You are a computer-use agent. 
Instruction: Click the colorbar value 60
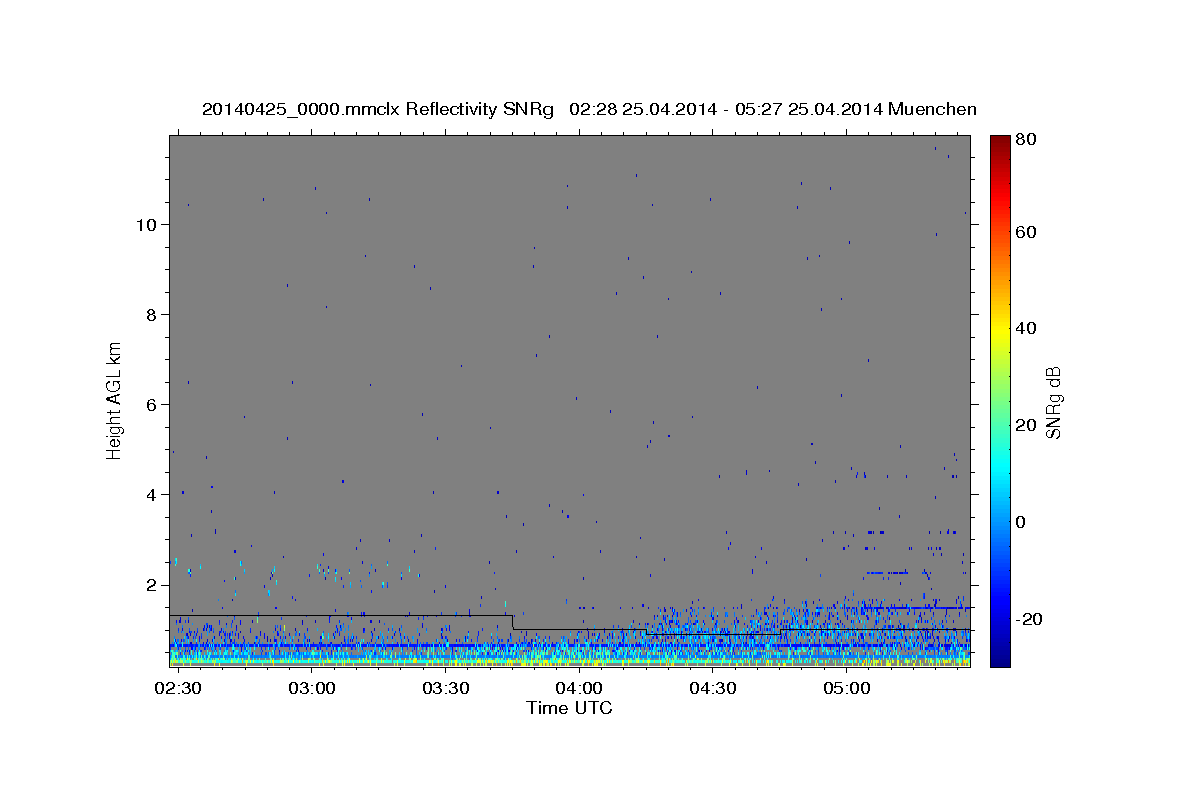[1026, 232]
